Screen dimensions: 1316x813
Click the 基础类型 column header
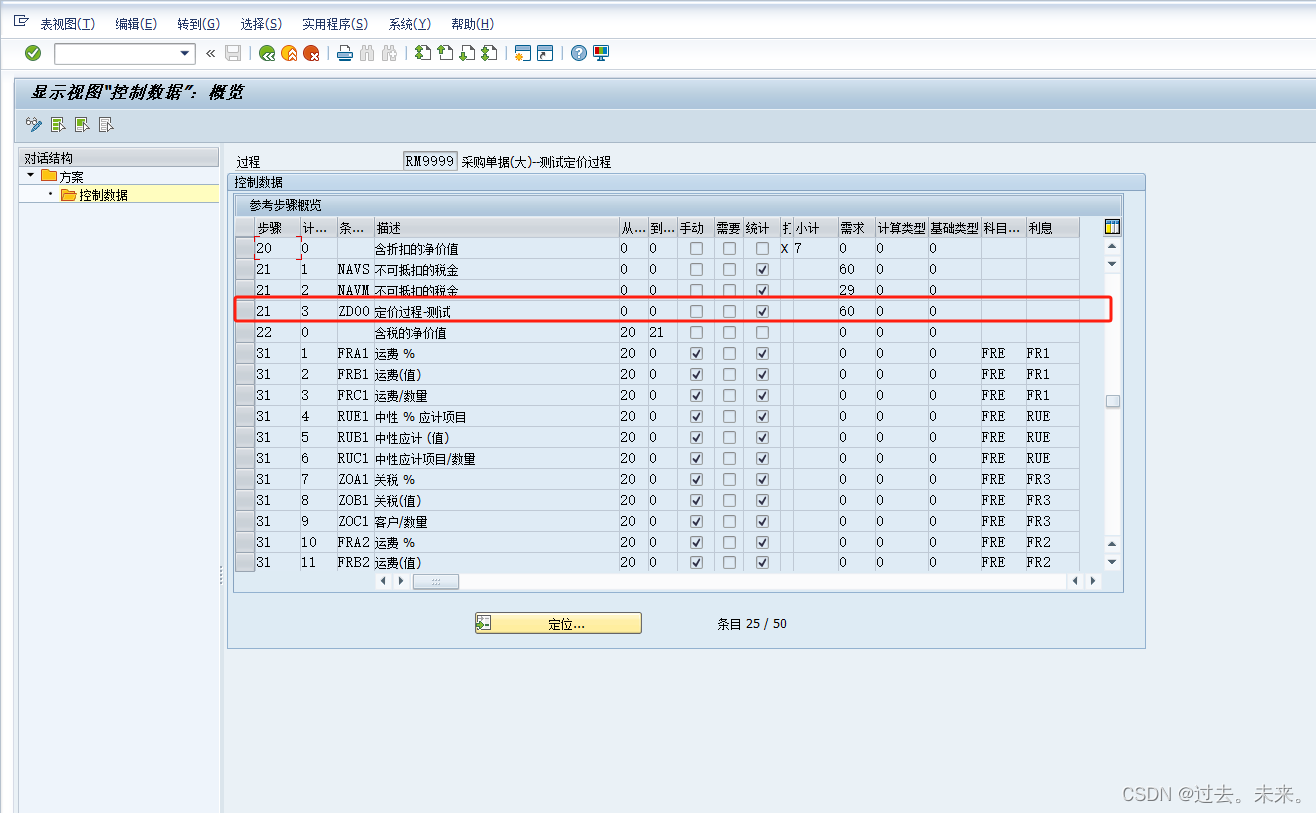tap(954, 228)
